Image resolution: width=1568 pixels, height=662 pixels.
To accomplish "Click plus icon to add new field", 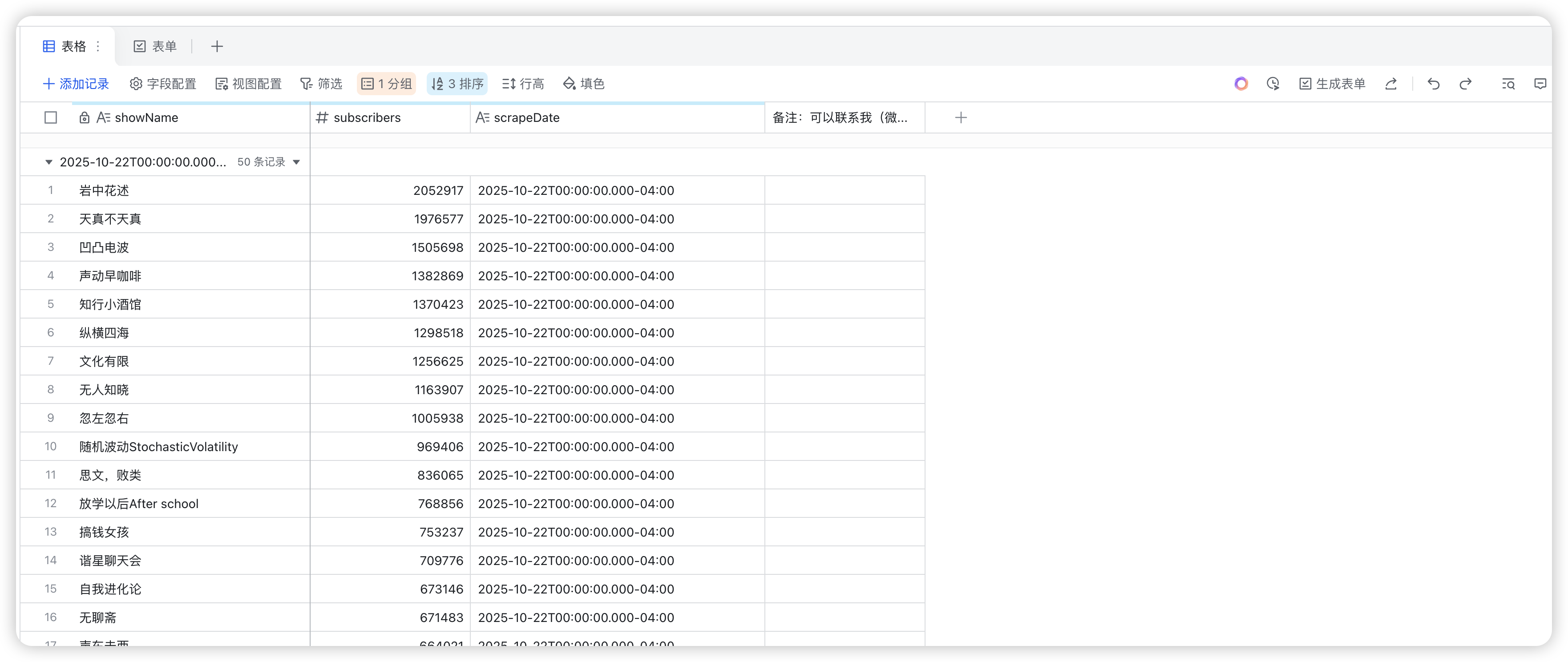I will [961, 117].
